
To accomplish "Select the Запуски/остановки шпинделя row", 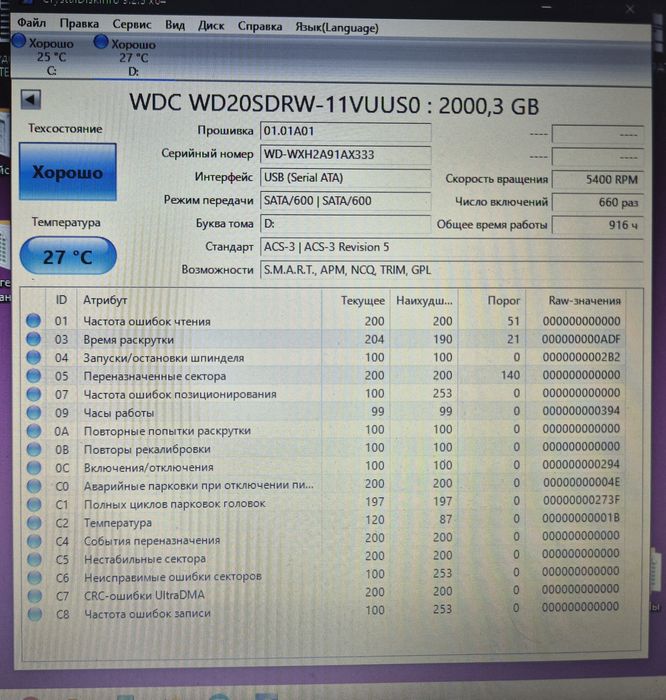I will point(324,358).
